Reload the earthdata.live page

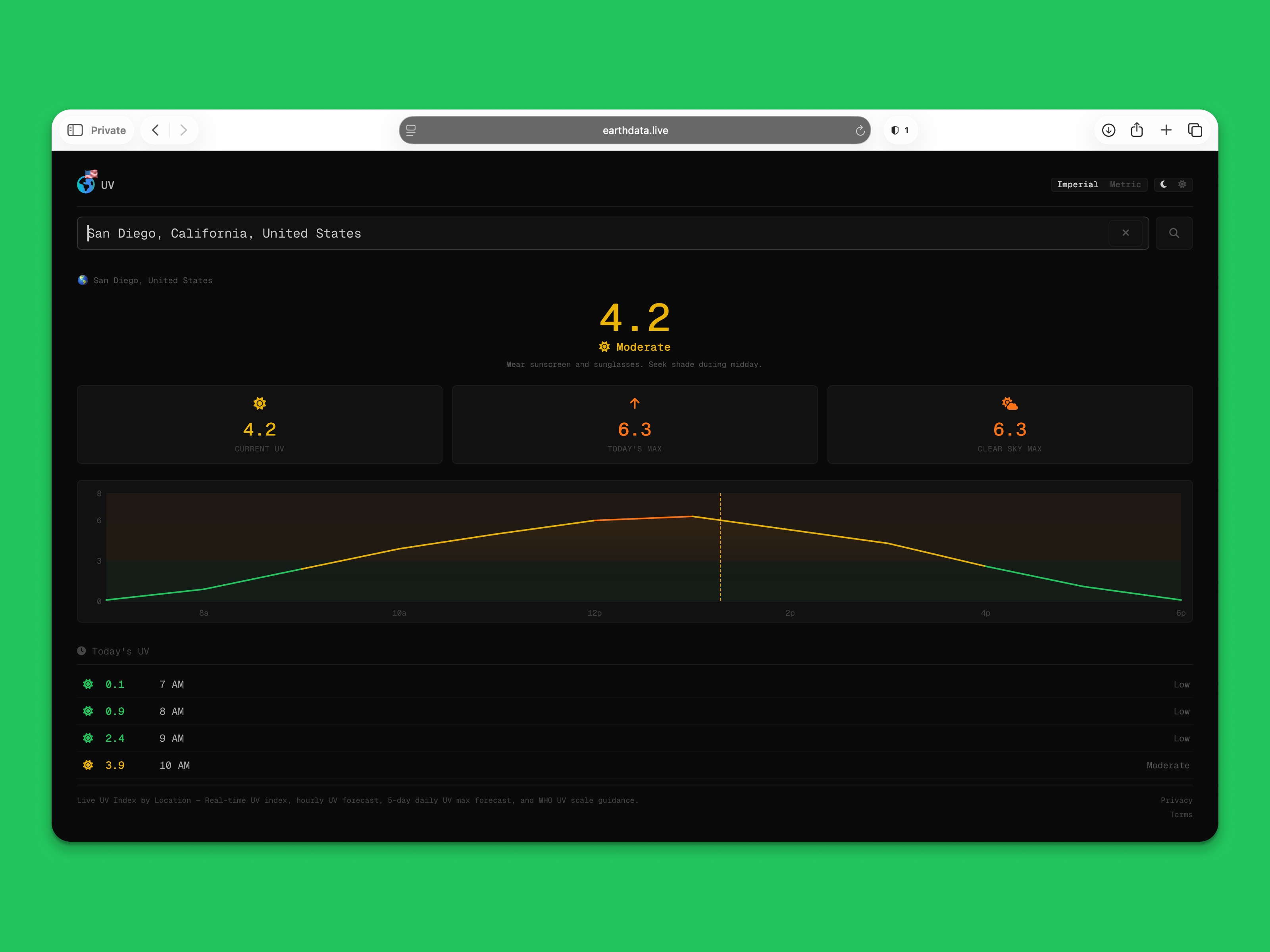(x=860, y=131)
